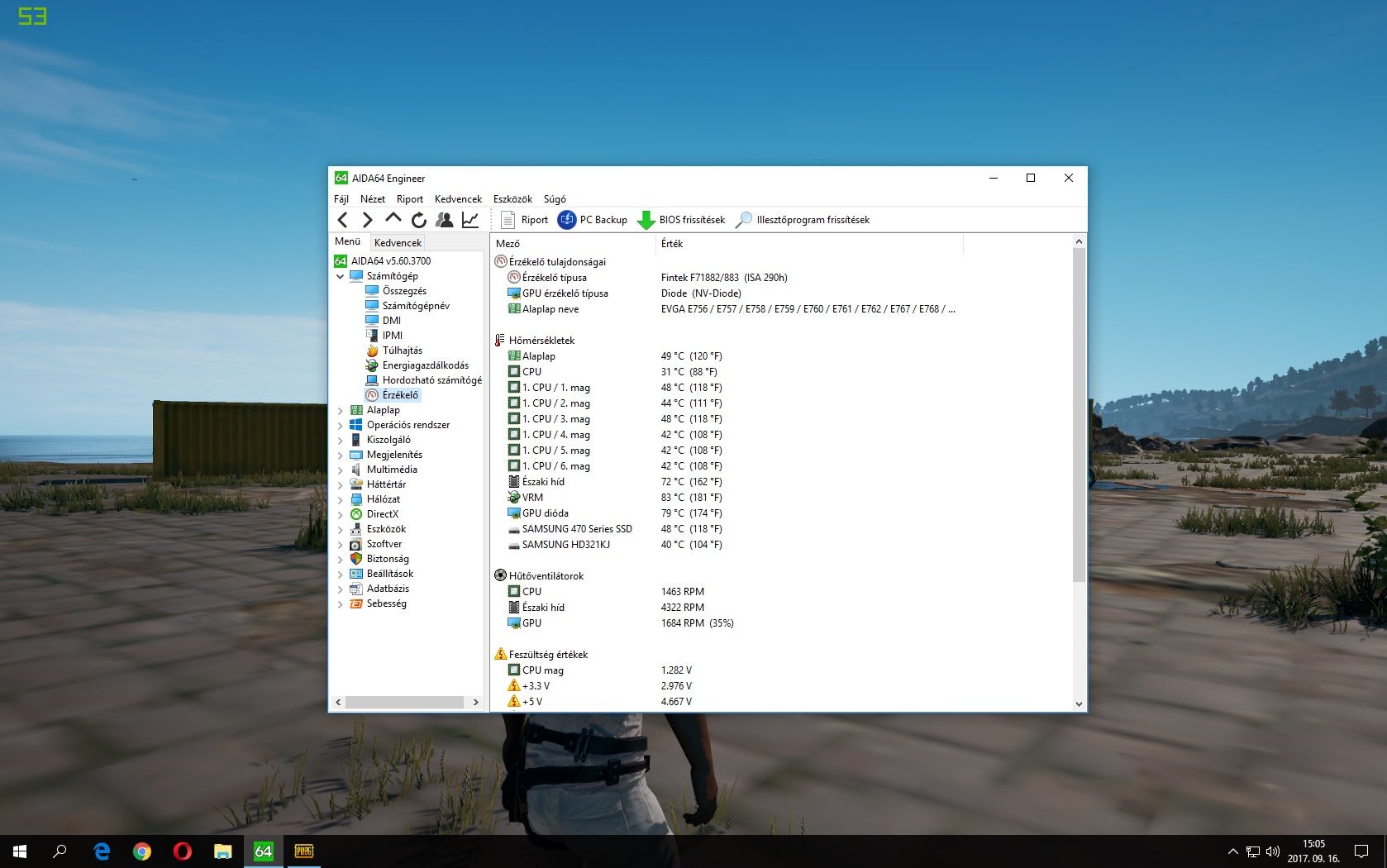
Task: Switch to the Menü tab
Action: 348,241
